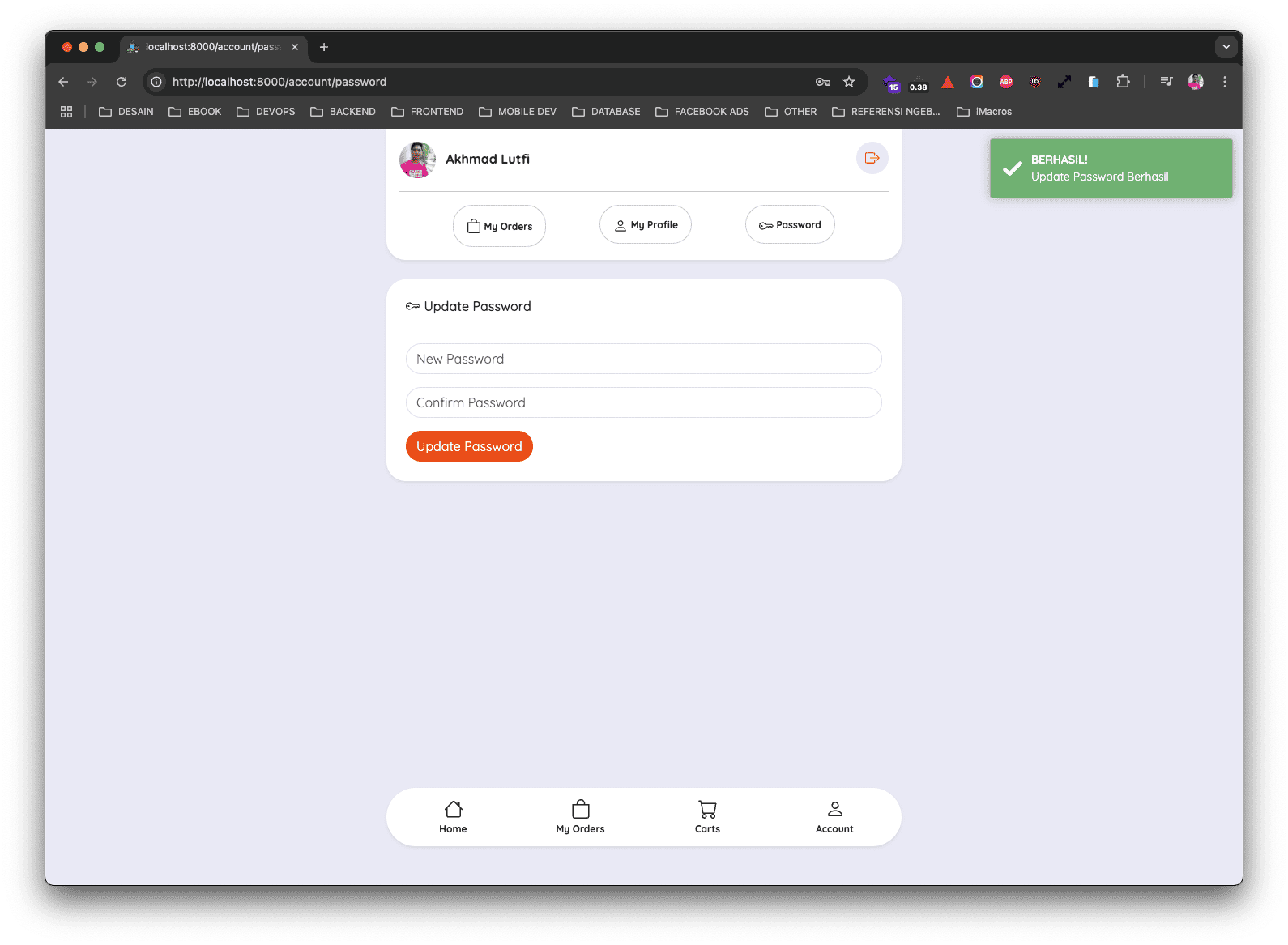The height and width of the screenshot is (945, 1288).
Task: Click the Password pill button
Action: 790,225
